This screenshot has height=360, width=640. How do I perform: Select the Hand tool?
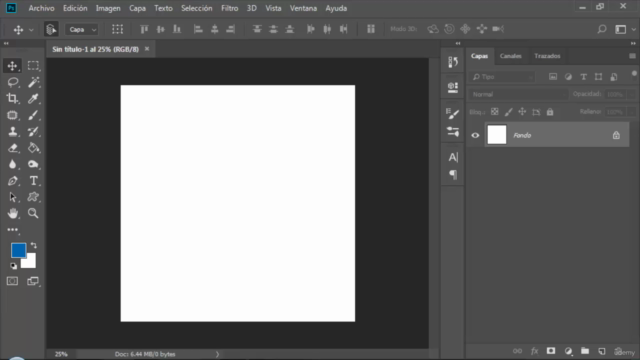(12, 213)
